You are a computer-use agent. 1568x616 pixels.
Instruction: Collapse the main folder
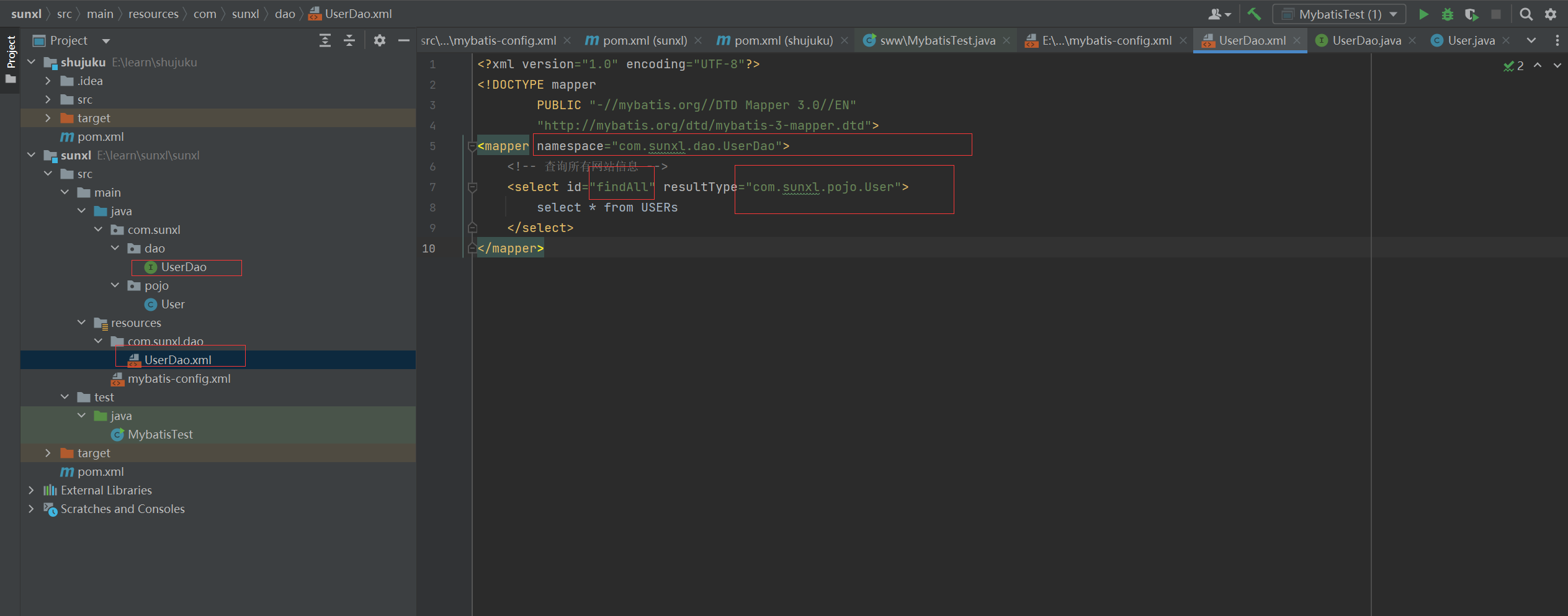pos(65,192)
